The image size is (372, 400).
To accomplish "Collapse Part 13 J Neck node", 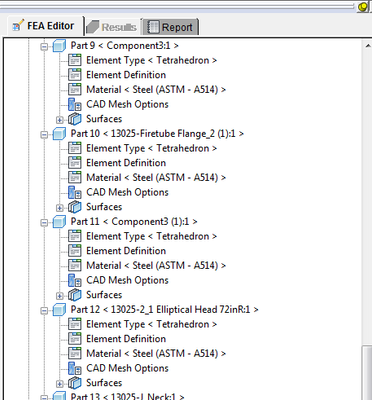I will coord(44,398).
